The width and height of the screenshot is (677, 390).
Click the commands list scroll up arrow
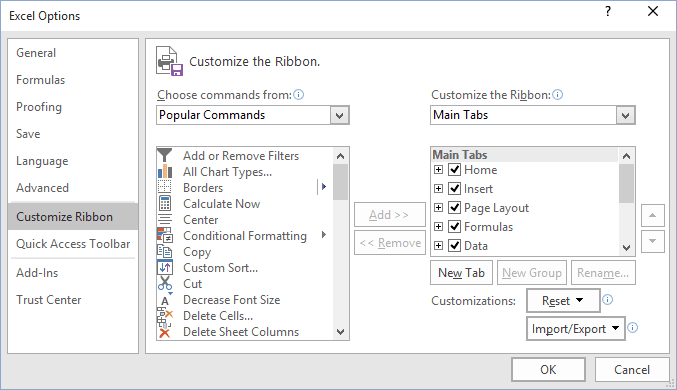(x=340, y=156)
